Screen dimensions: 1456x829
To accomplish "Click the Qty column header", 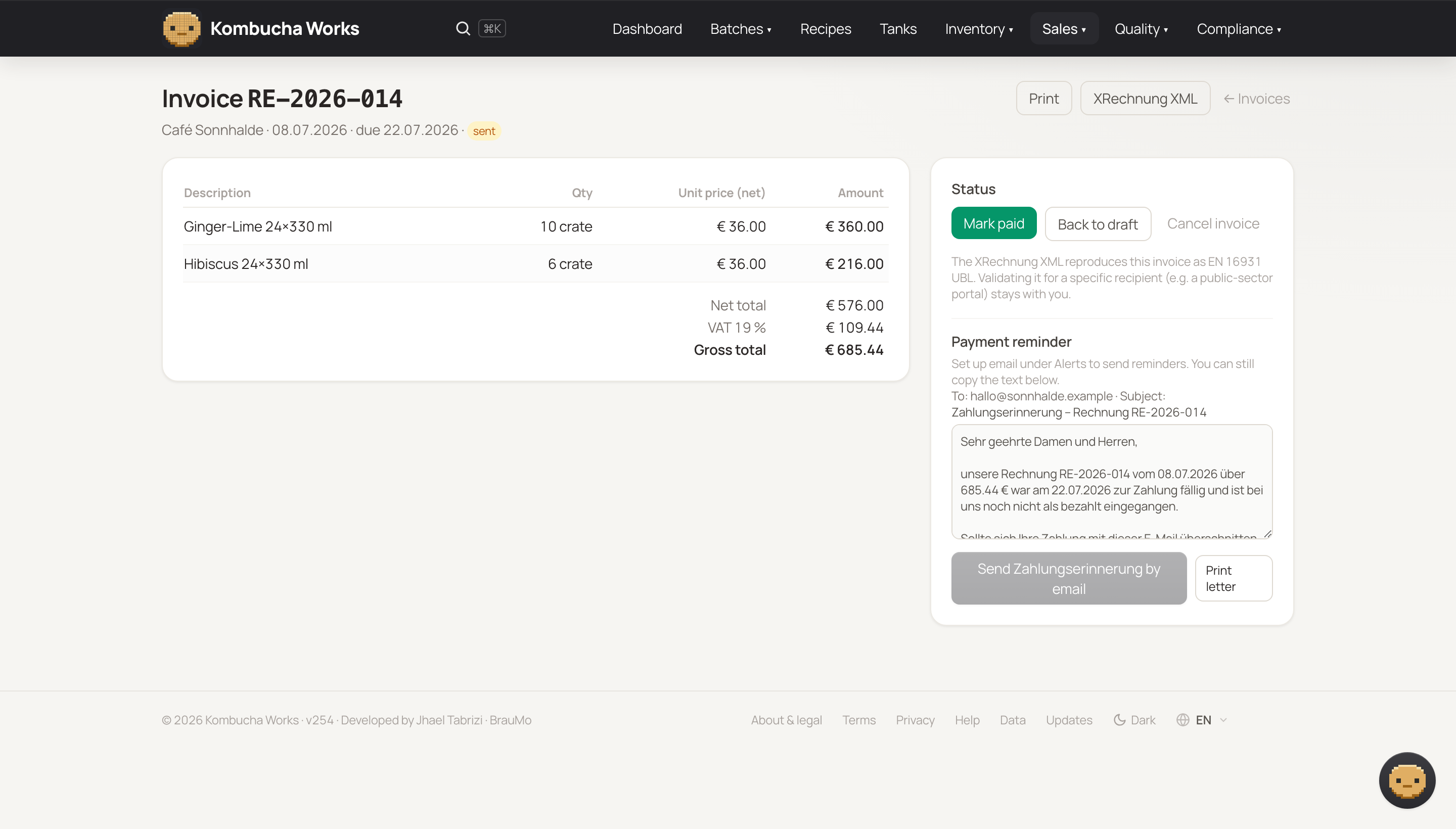I will point(582,193).
